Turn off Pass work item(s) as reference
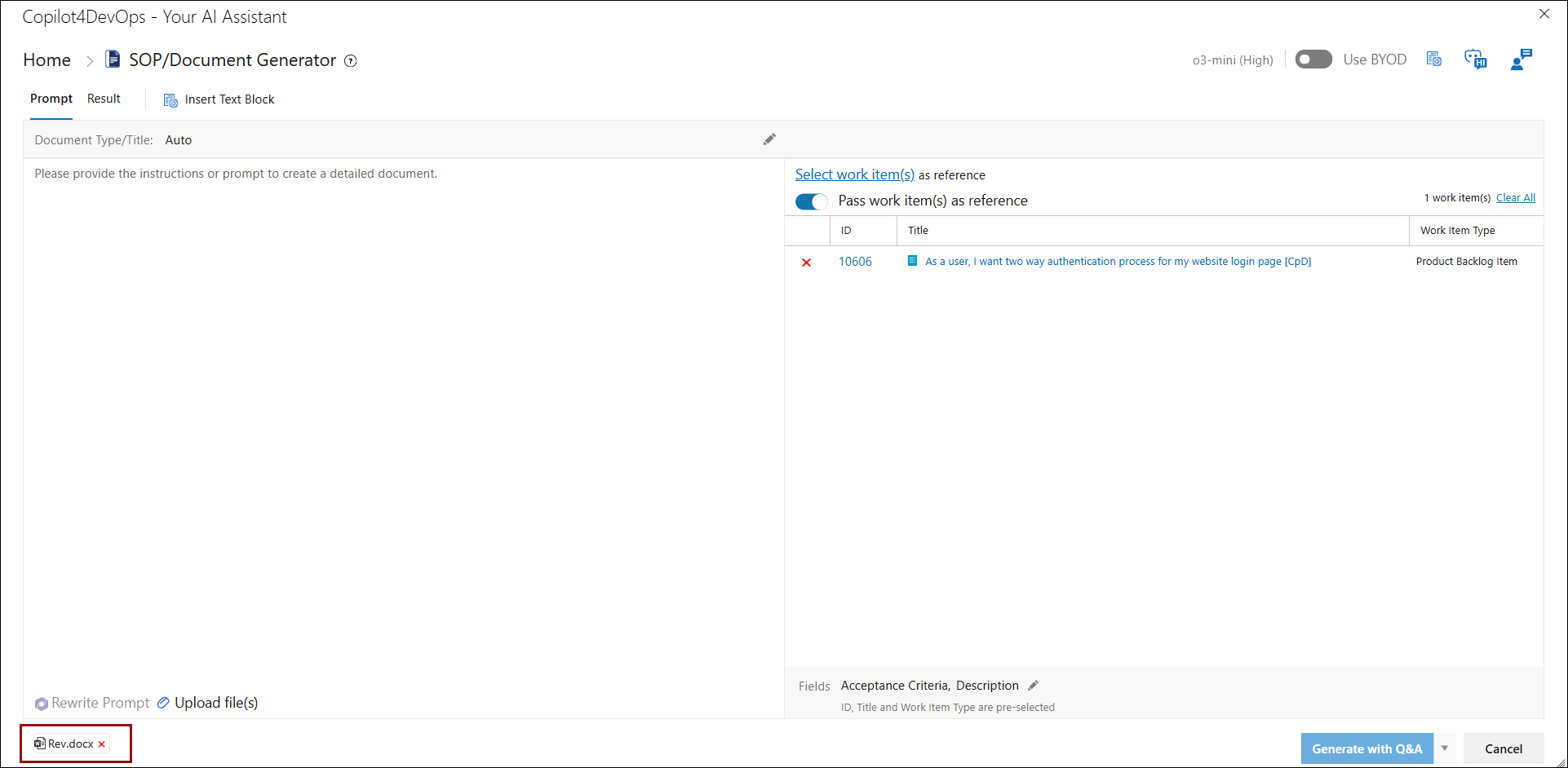 point(811,201)
